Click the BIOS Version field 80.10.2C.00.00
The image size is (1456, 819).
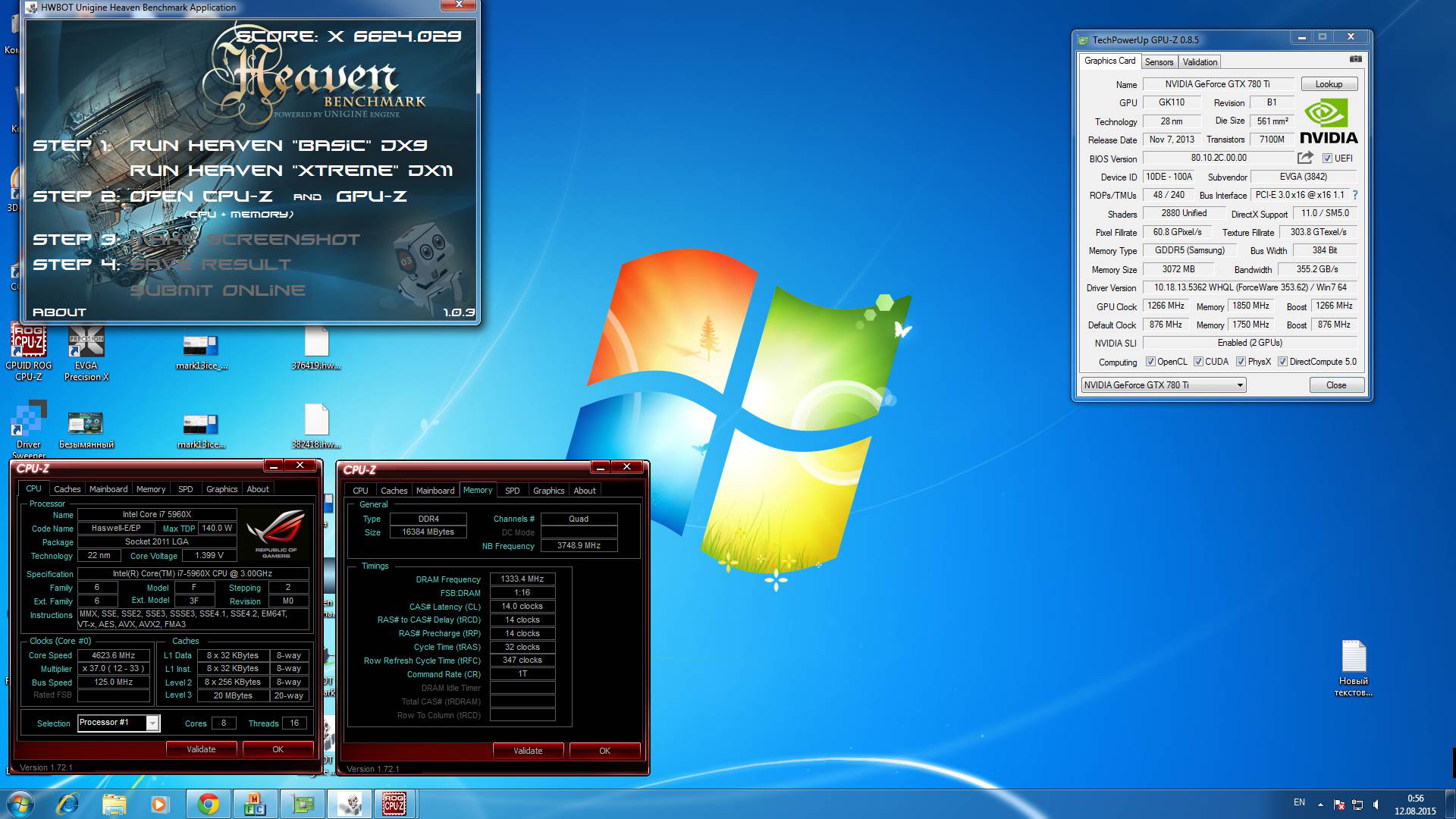[x=1218, y=158]
